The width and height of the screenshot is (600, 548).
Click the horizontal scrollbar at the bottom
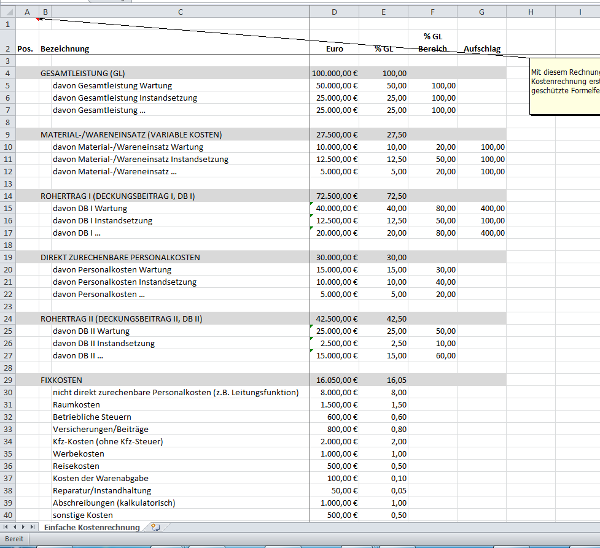click(400, 526)
